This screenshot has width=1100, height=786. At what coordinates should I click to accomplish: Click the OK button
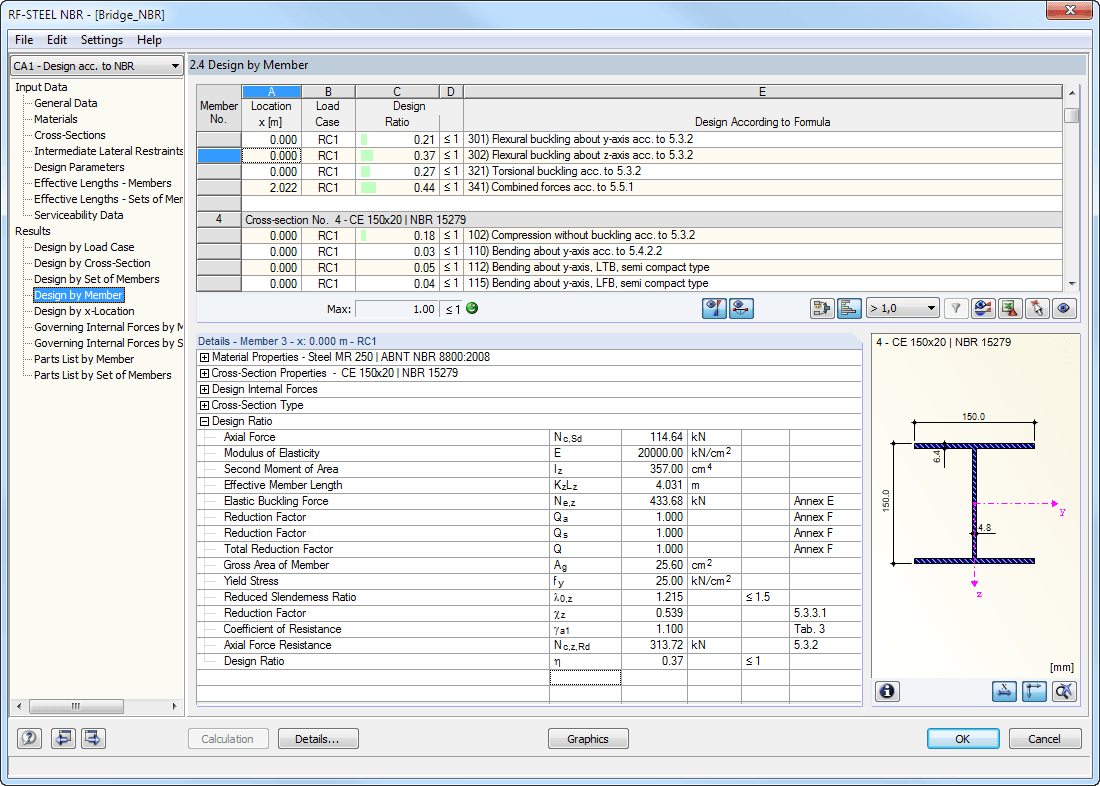coord(962,738)
